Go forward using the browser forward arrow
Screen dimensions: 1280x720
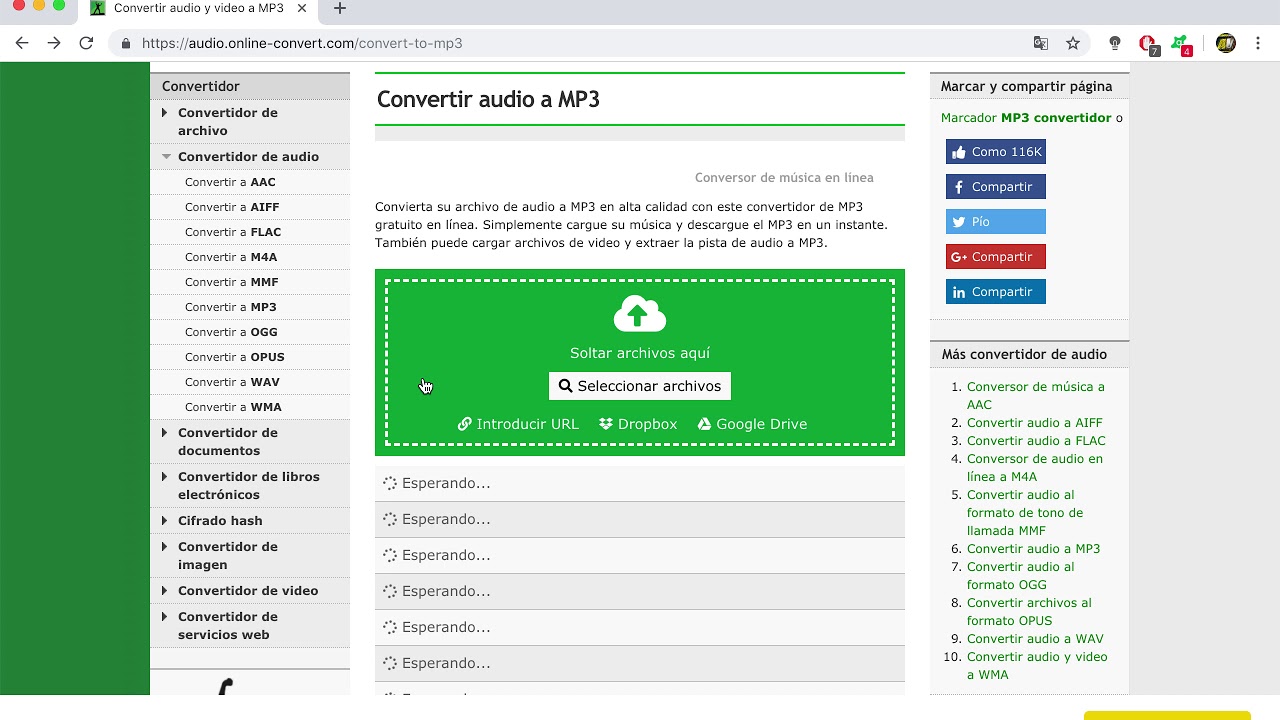pyautogui.click(x=54, y=43)
